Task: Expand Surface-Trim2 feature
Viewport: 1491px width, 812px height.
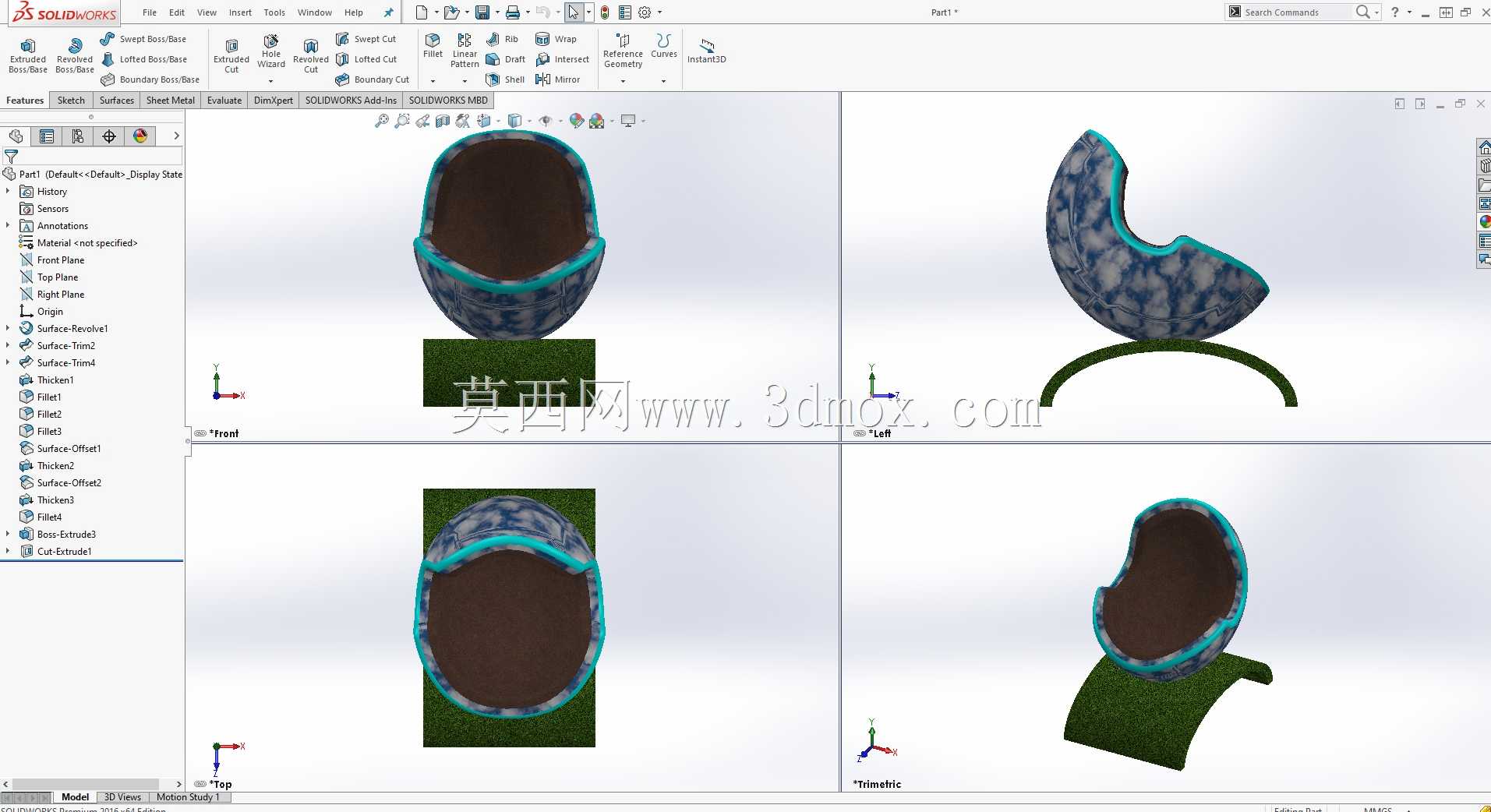Action: point(8,346)
